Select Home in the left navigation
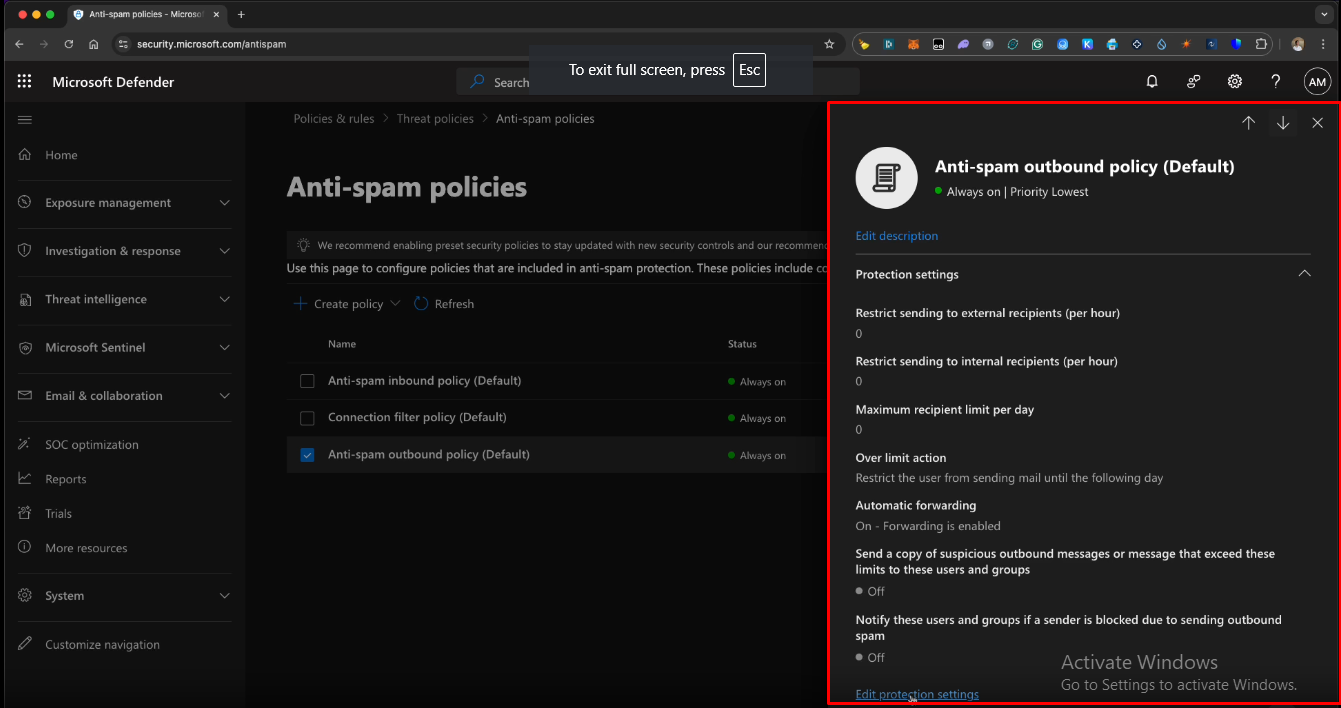The width and height of the screenshot is (1341, 708). pyautogui.click(x=61, y=155)
